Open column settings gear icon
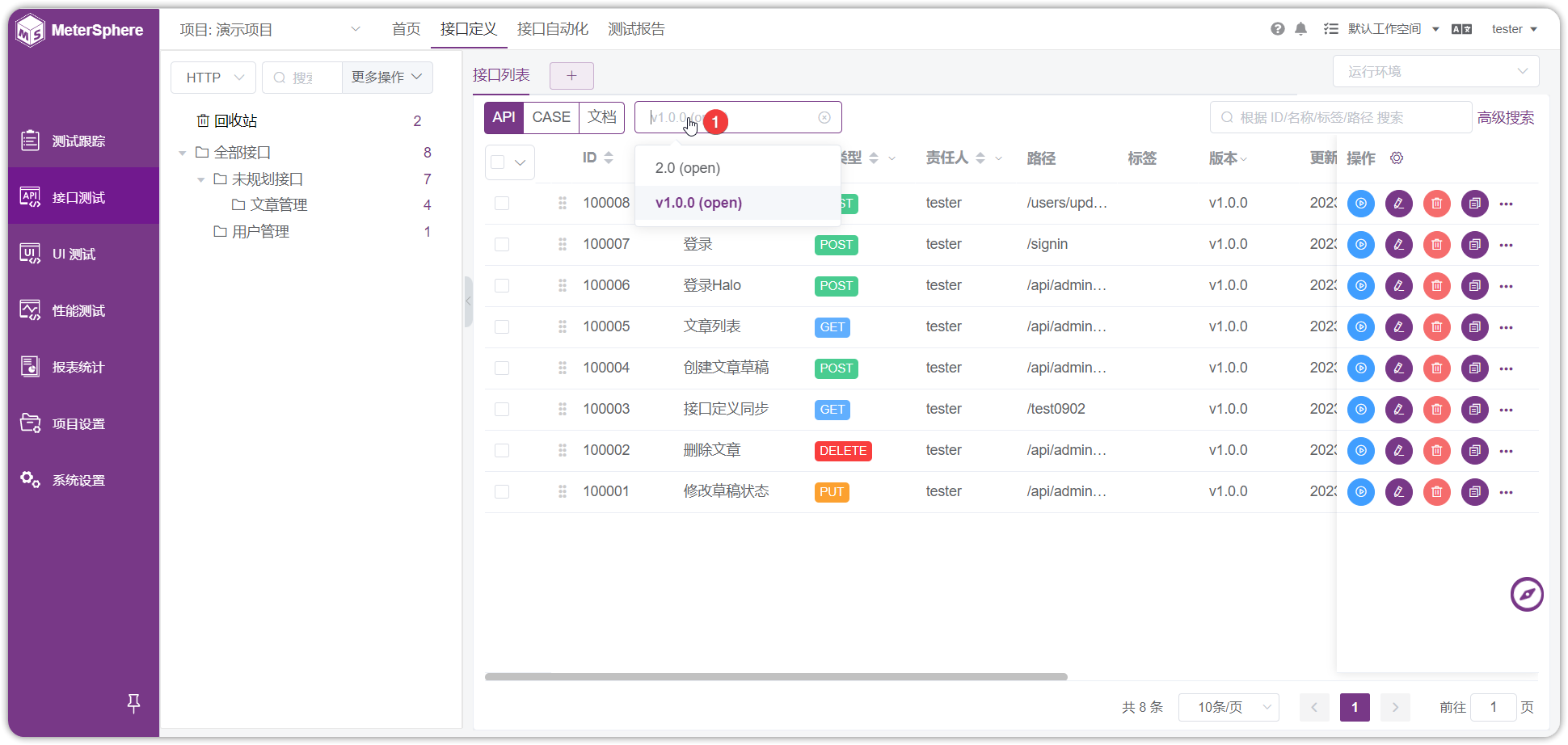 [x=1397, y=158]
